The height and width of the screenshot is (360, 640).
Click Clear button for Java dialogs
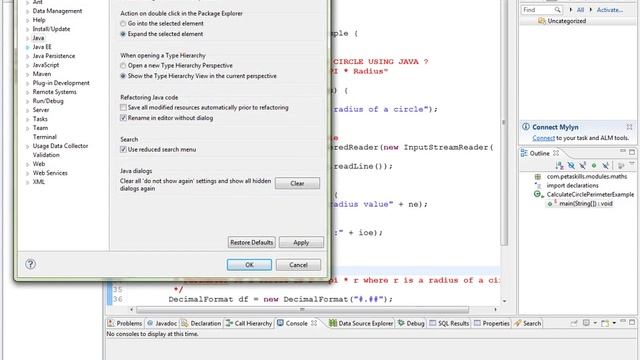click(x=297, y=183)
